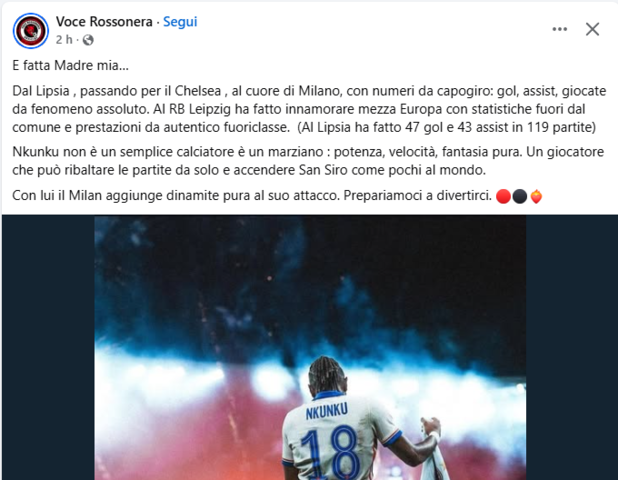
Task: Click the heart on fire emoji
Action: click(x=536, y=196)
